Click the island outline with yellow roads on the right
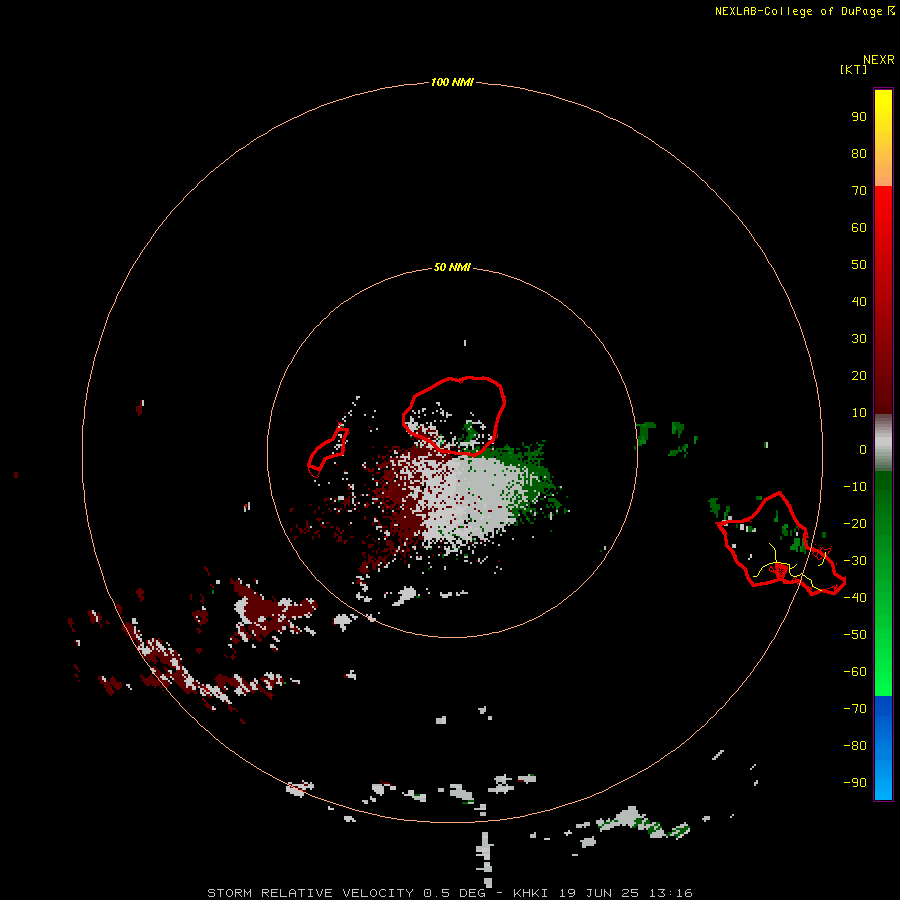Screen dimensions: 900x900 [781, 542]
